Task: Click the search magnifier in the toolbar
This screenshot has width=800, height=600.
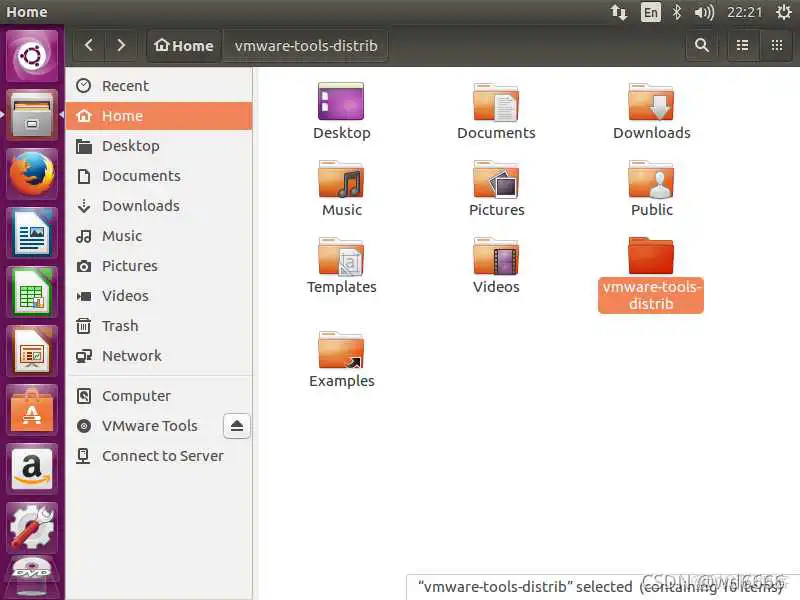Action: coord(702,45)
